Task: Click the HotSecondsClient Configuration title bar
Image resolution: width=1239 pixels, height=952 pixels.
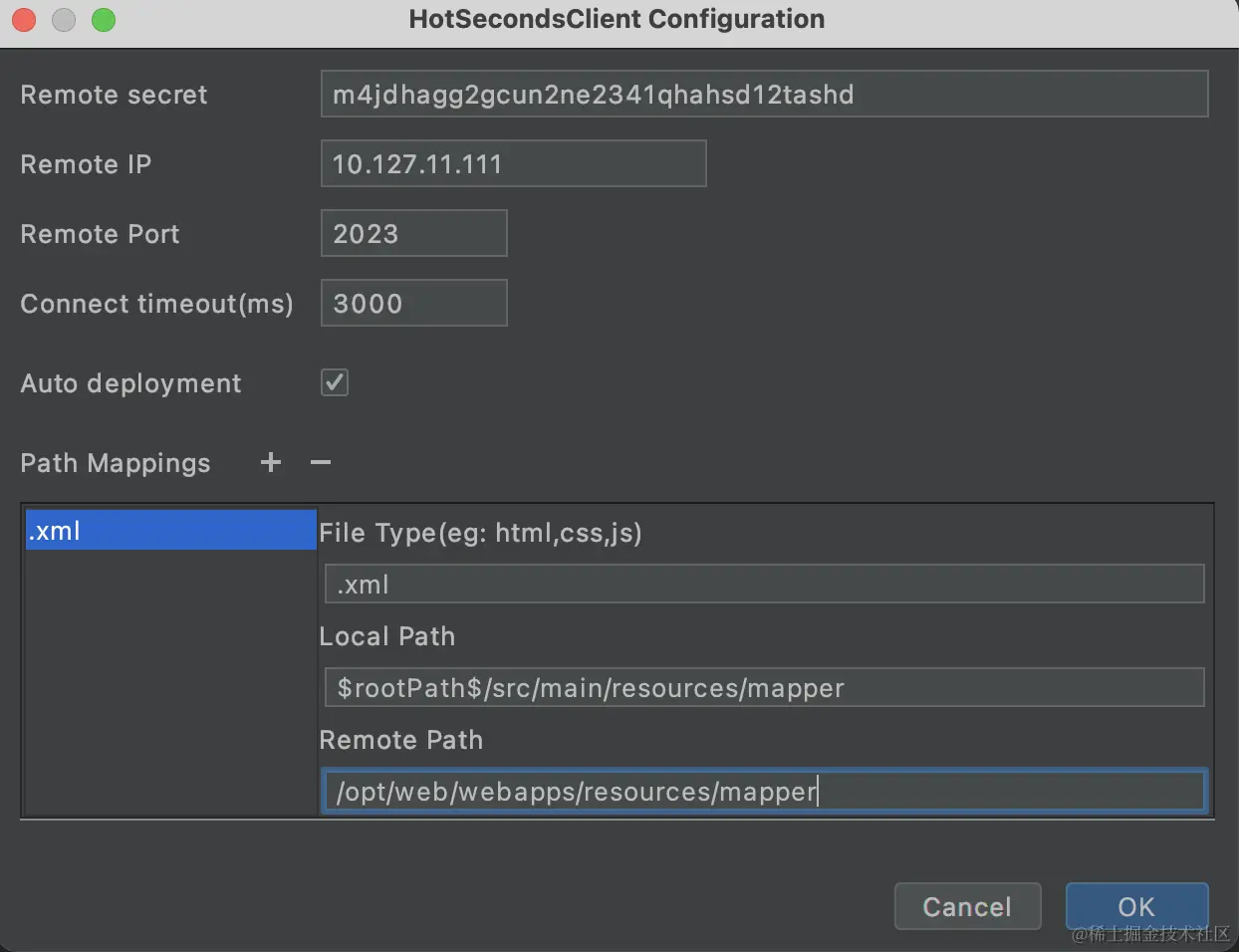Action: coord(617,20)
